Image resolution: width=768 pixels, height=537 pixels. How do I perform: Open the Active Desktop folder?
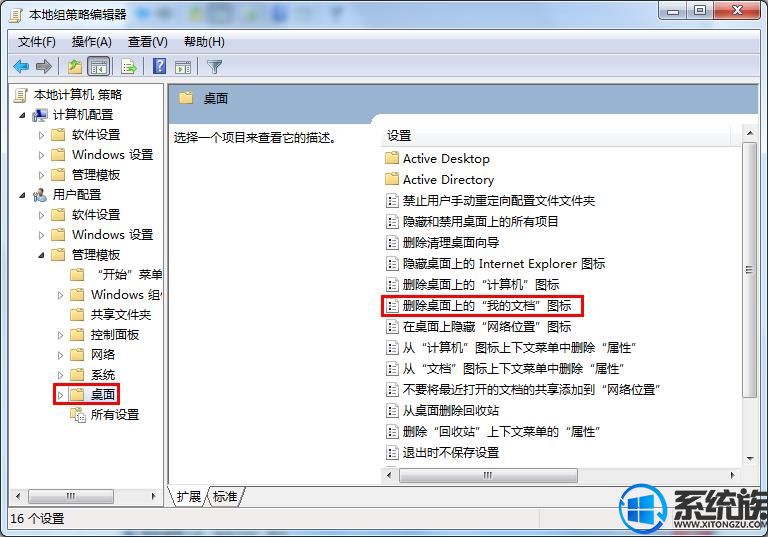point(446,159)
